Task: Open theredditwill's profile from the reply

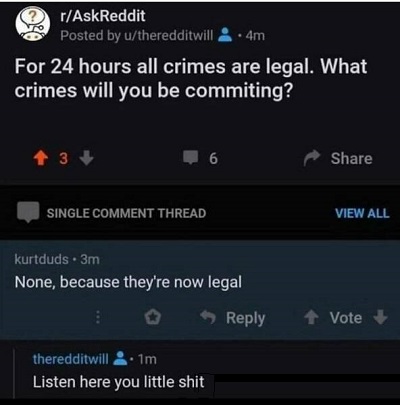Action: click(x=71, y=359)
